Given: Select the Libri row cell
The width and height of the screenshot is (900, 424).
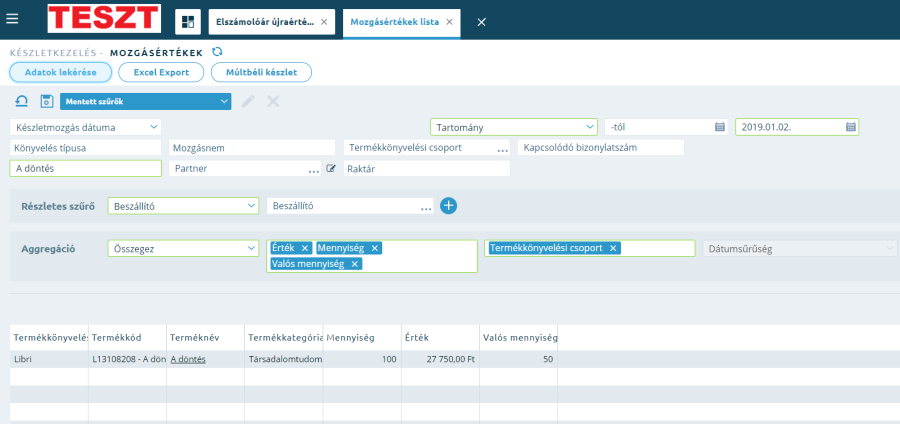Looking at the screenshot, I should point(49,359).
